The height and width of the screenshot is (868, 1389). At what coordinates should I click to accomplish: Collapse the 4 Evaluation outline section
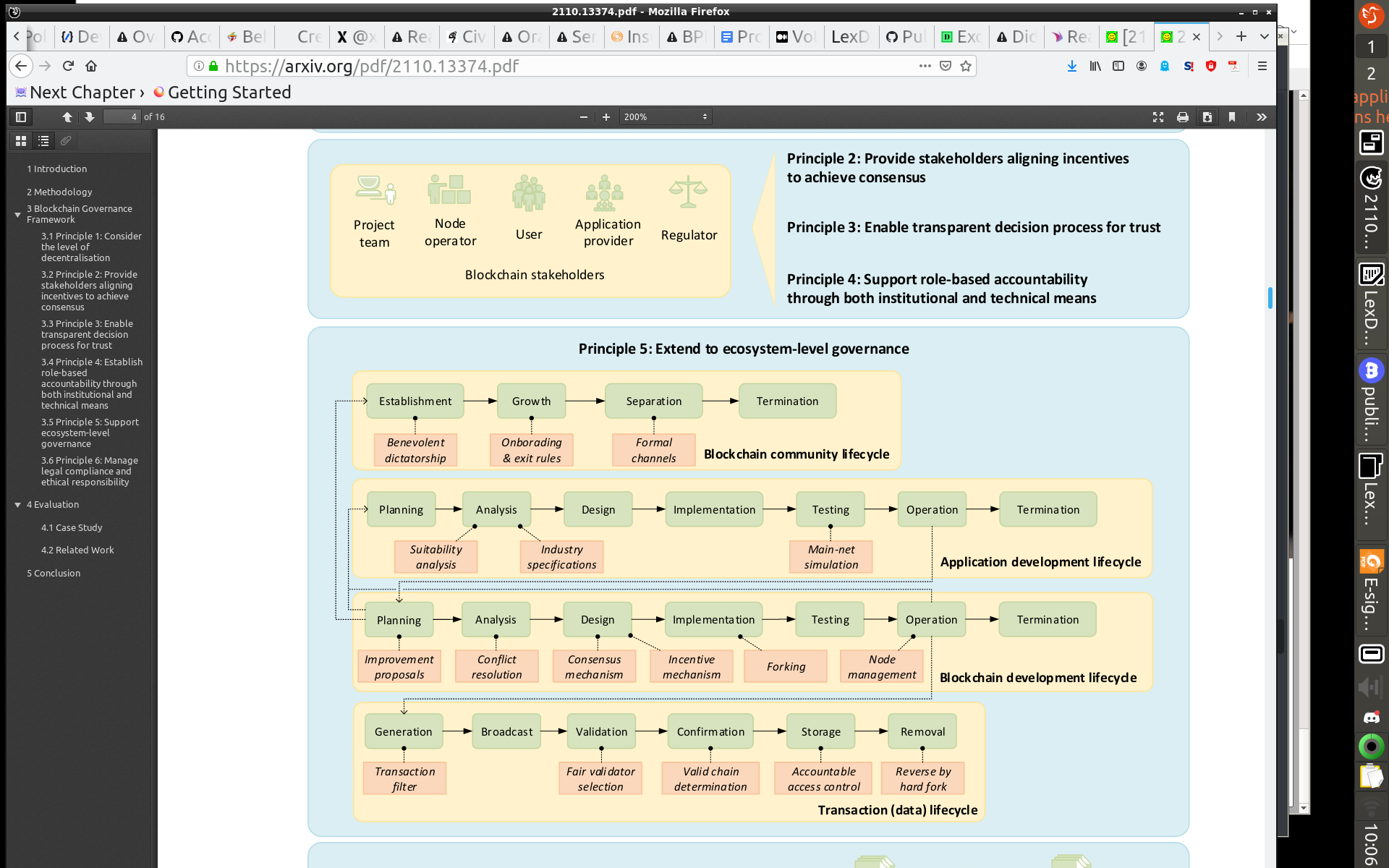pos(19,504)
